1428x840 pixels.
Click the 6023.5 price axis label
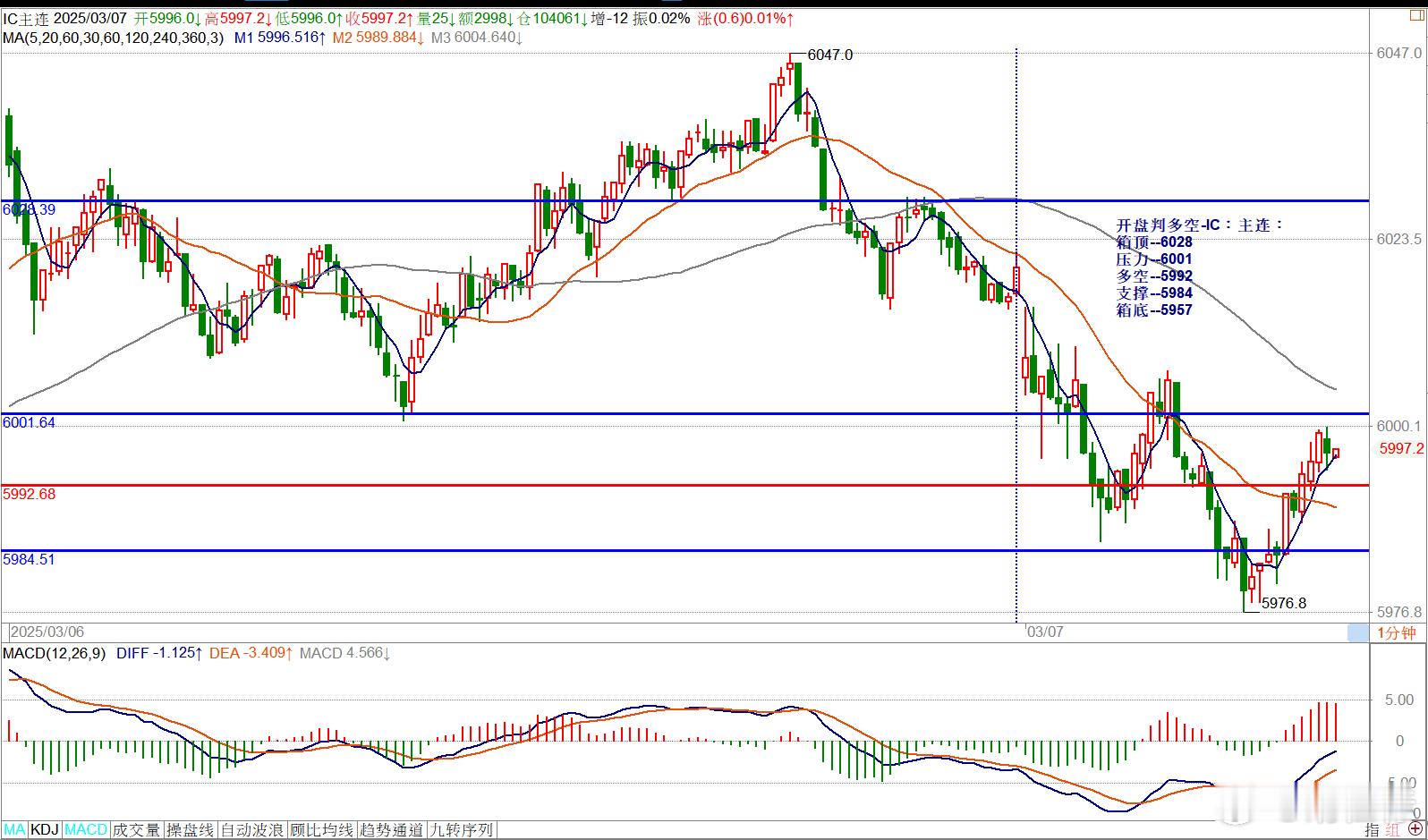tap(1399, 239)
